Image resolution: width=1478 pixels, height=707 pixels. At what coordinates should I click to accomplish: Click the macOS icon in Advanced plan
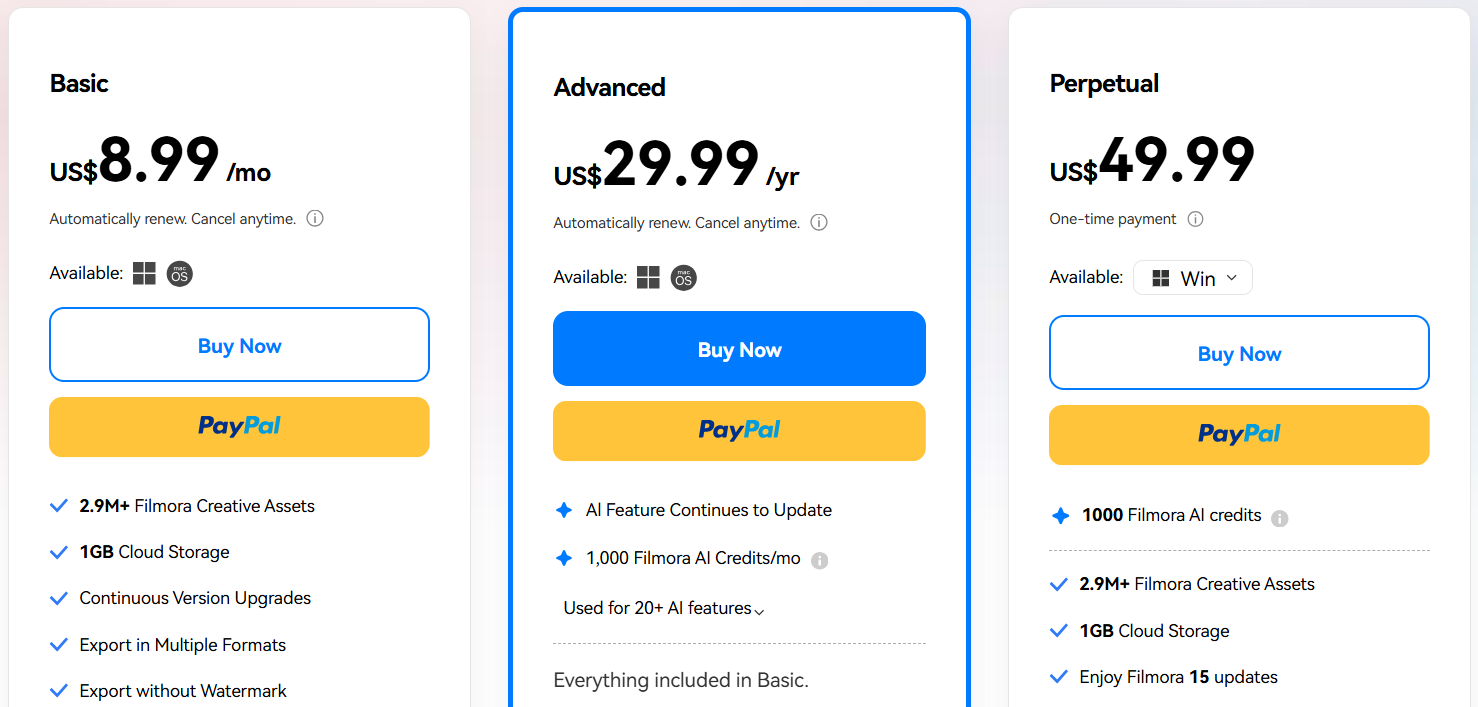coord(683,277)
